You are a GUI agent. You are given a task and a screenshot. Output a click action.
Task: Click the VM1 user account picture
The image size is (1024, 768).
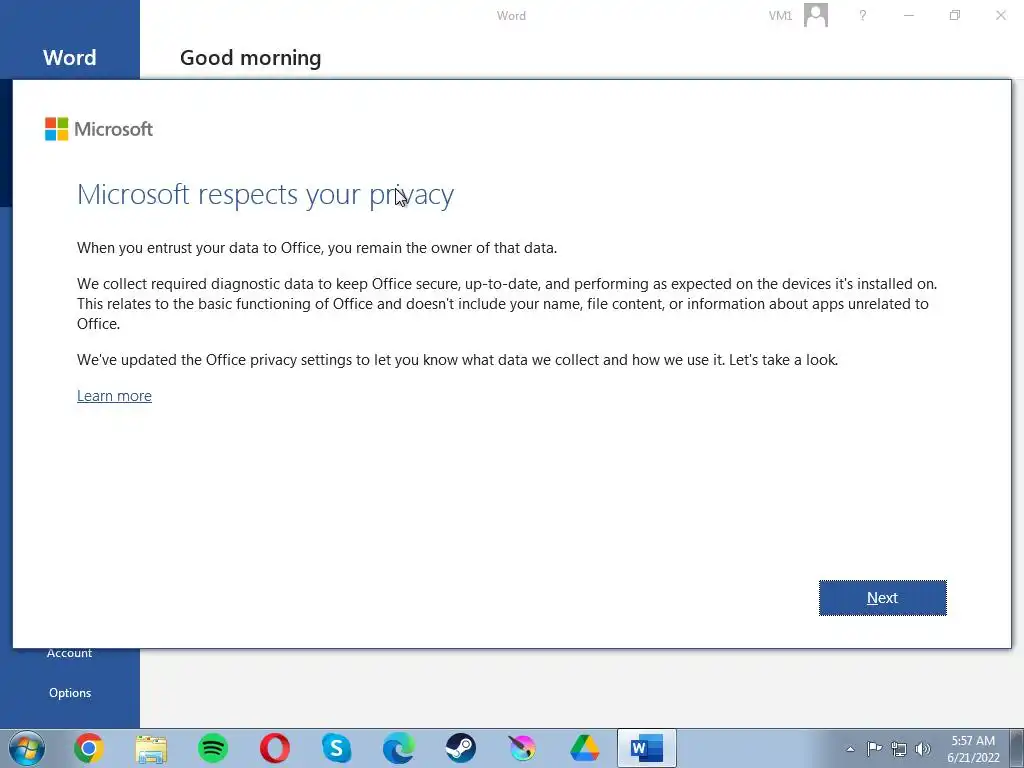click(816, 15)
